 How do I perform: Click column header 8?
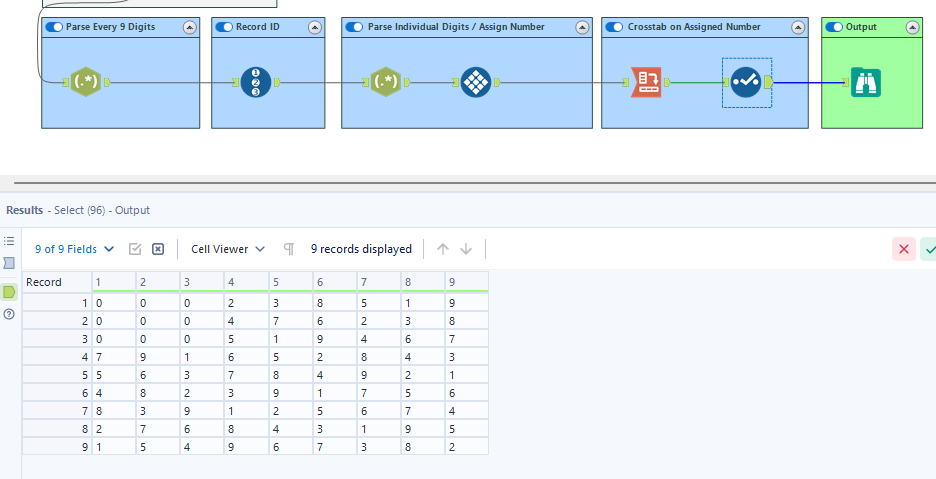423,282
